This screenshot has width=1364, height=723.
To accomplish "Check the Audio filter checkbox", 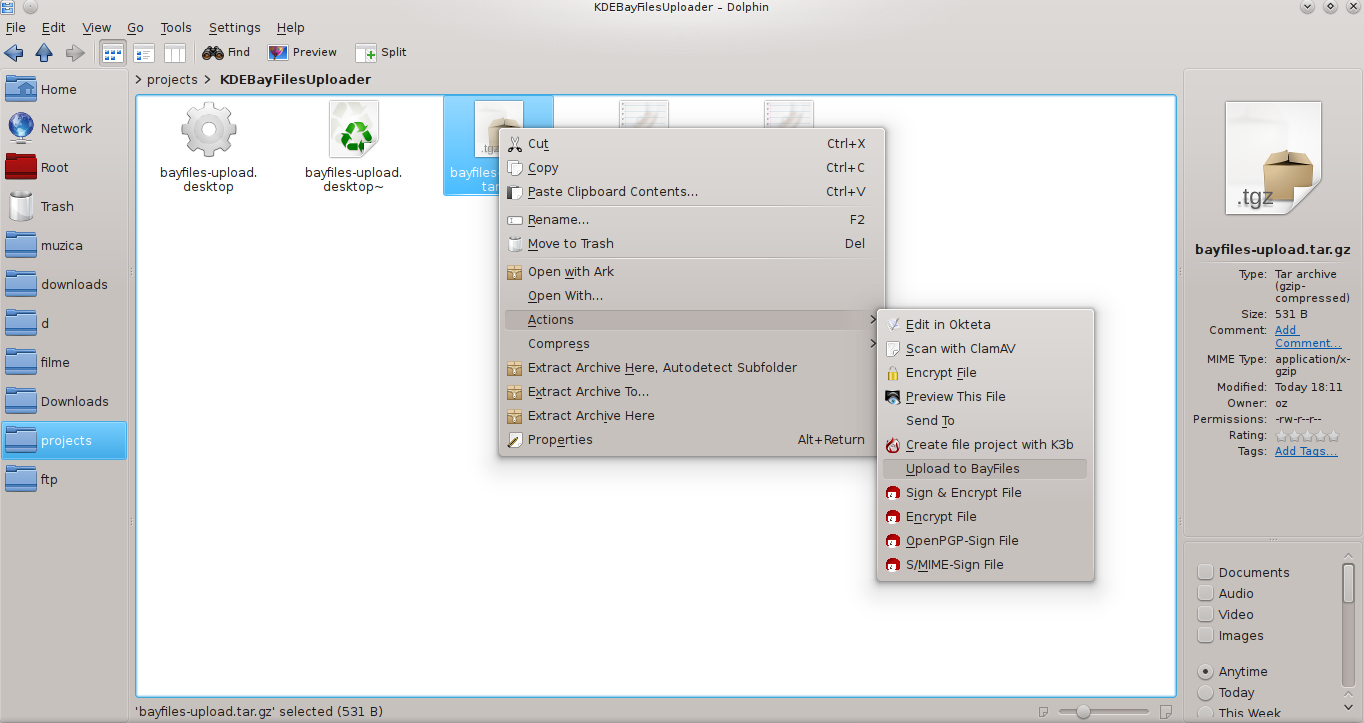I will pos(1206,593).
